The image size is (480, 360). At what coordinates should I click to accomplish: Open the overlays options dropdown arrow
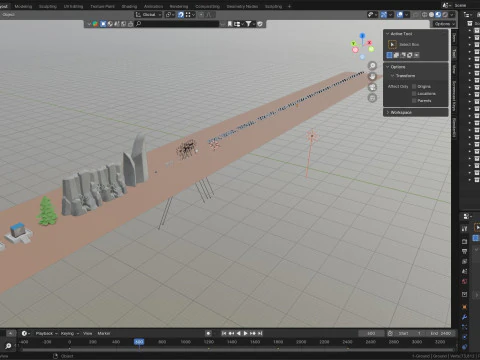click(407, 15)
